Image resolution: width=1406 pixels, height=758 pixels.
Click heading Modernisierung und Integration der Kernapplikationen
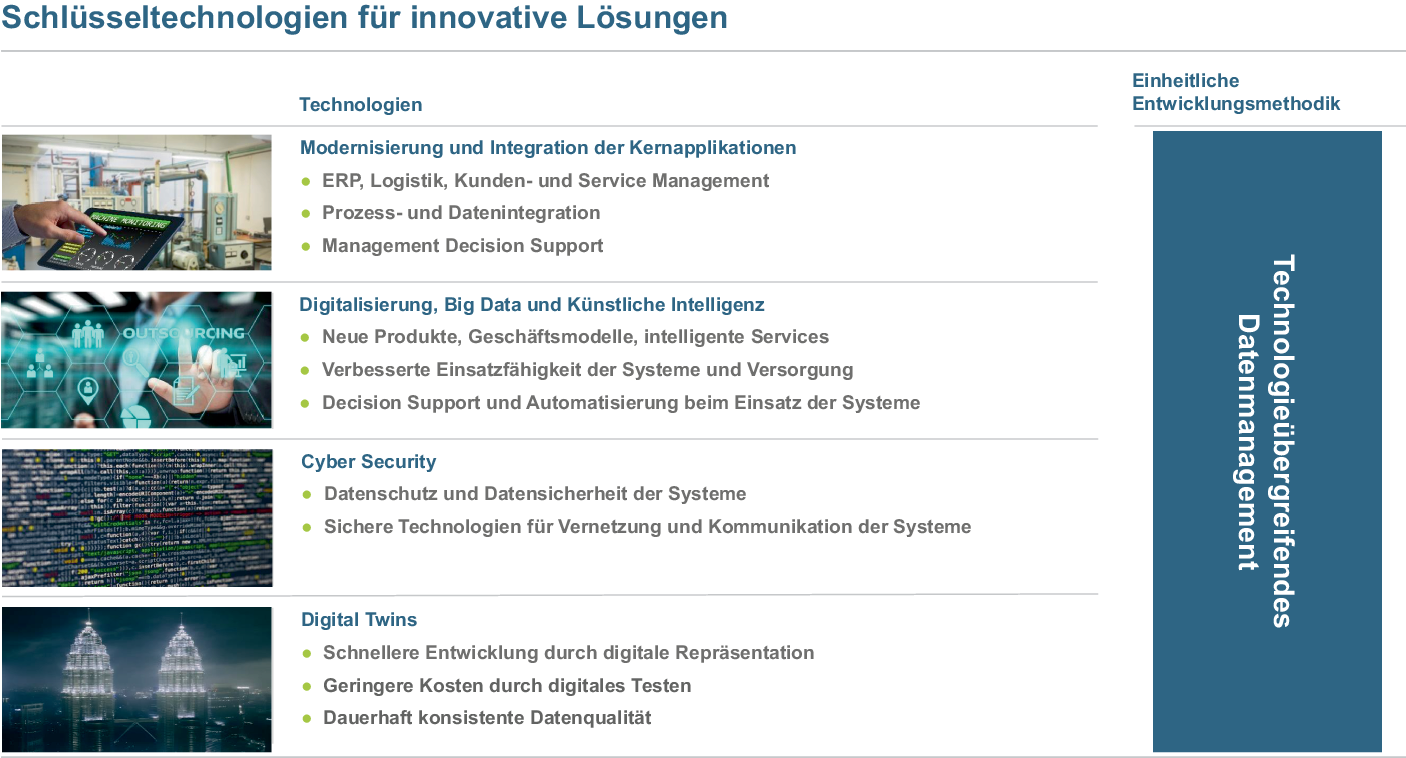pos(548,148)
